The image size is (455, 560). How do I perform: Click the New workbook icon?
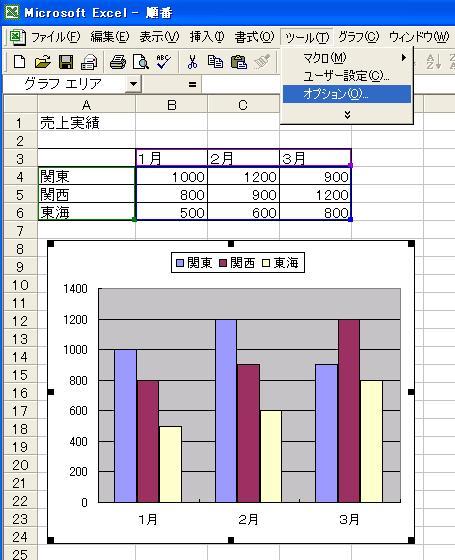click(x=19, y=62)
